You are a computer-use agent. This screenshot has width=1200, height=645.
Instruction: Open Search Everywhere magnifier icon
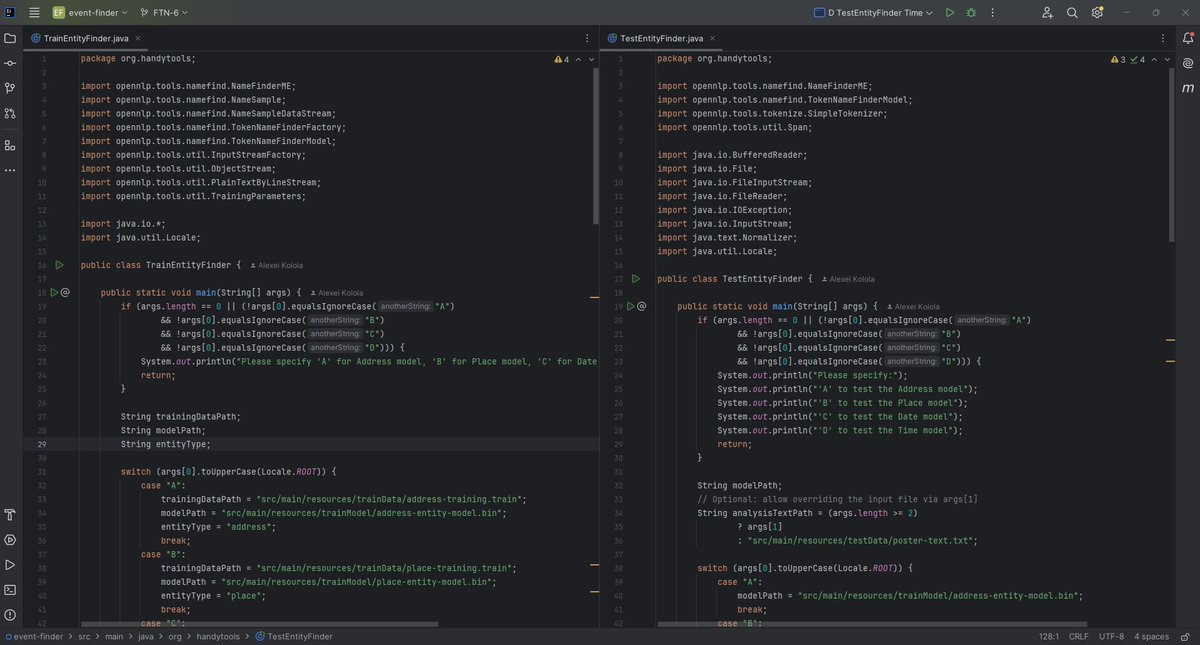click(x=1072, y=12)
